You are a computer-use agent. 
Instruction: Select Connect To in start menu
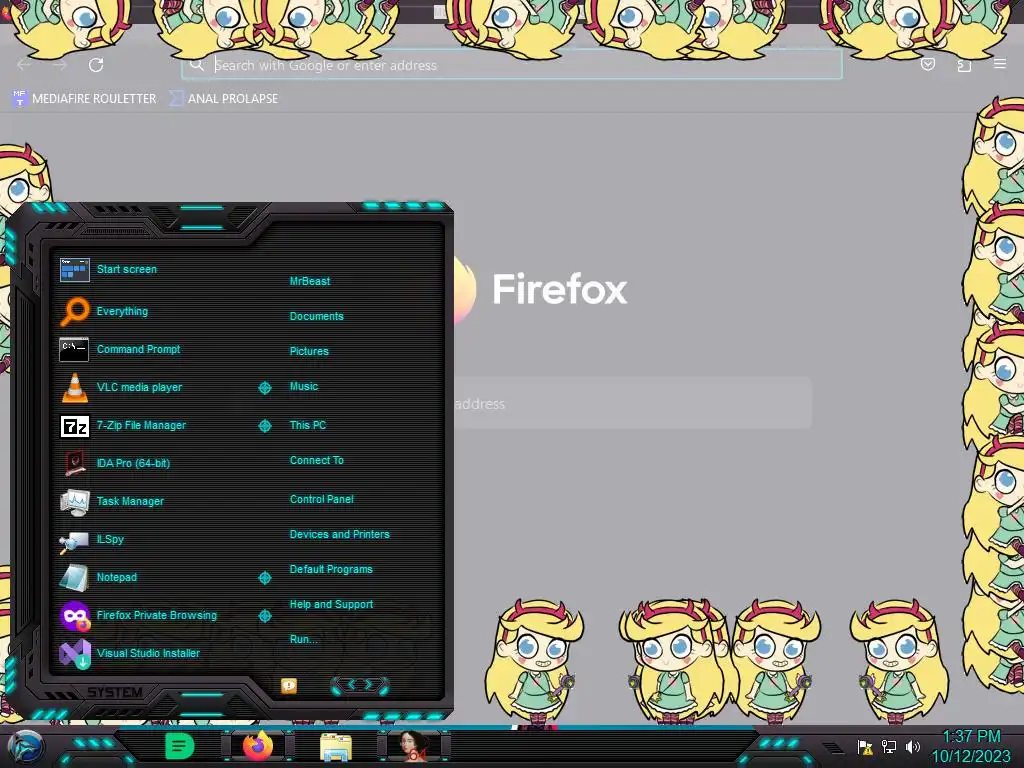pyautogui.click(x=317, y=460)
